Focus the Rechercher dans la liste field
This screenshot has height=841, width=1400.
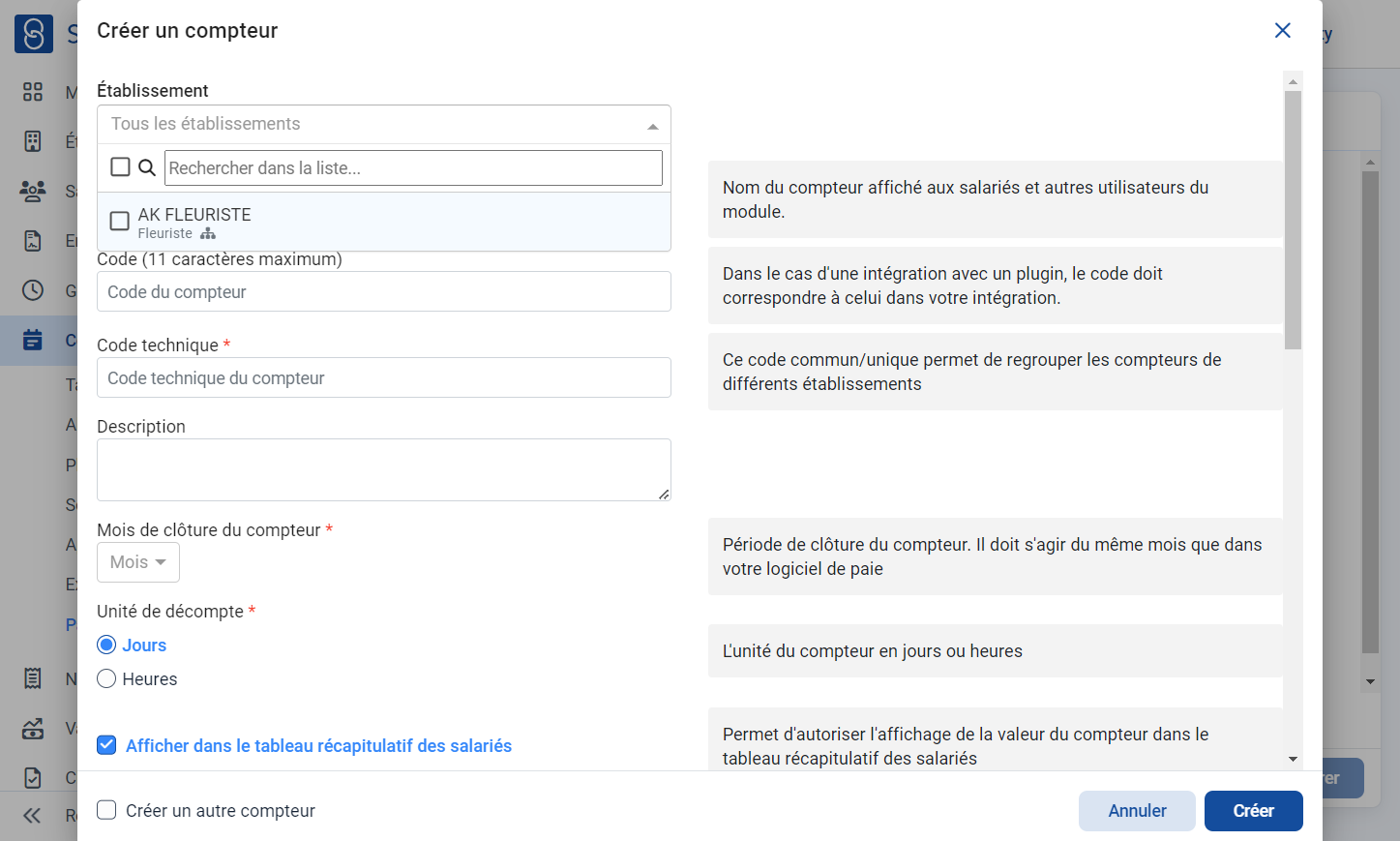coord(413,167)
